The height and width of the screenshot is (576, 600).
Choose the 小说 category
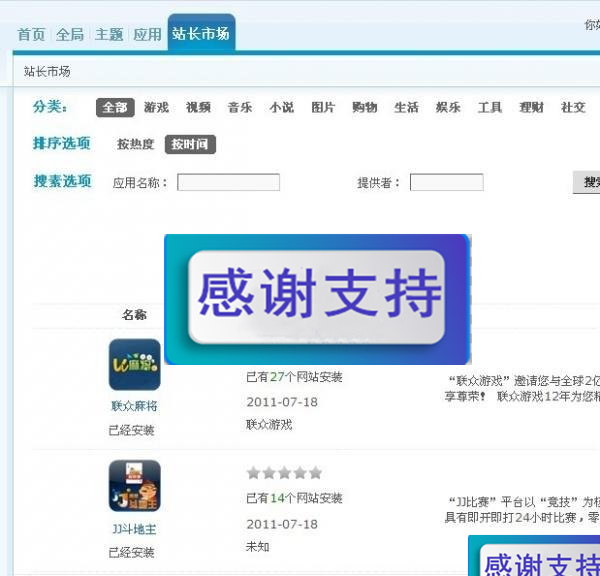tap(282, 108)
